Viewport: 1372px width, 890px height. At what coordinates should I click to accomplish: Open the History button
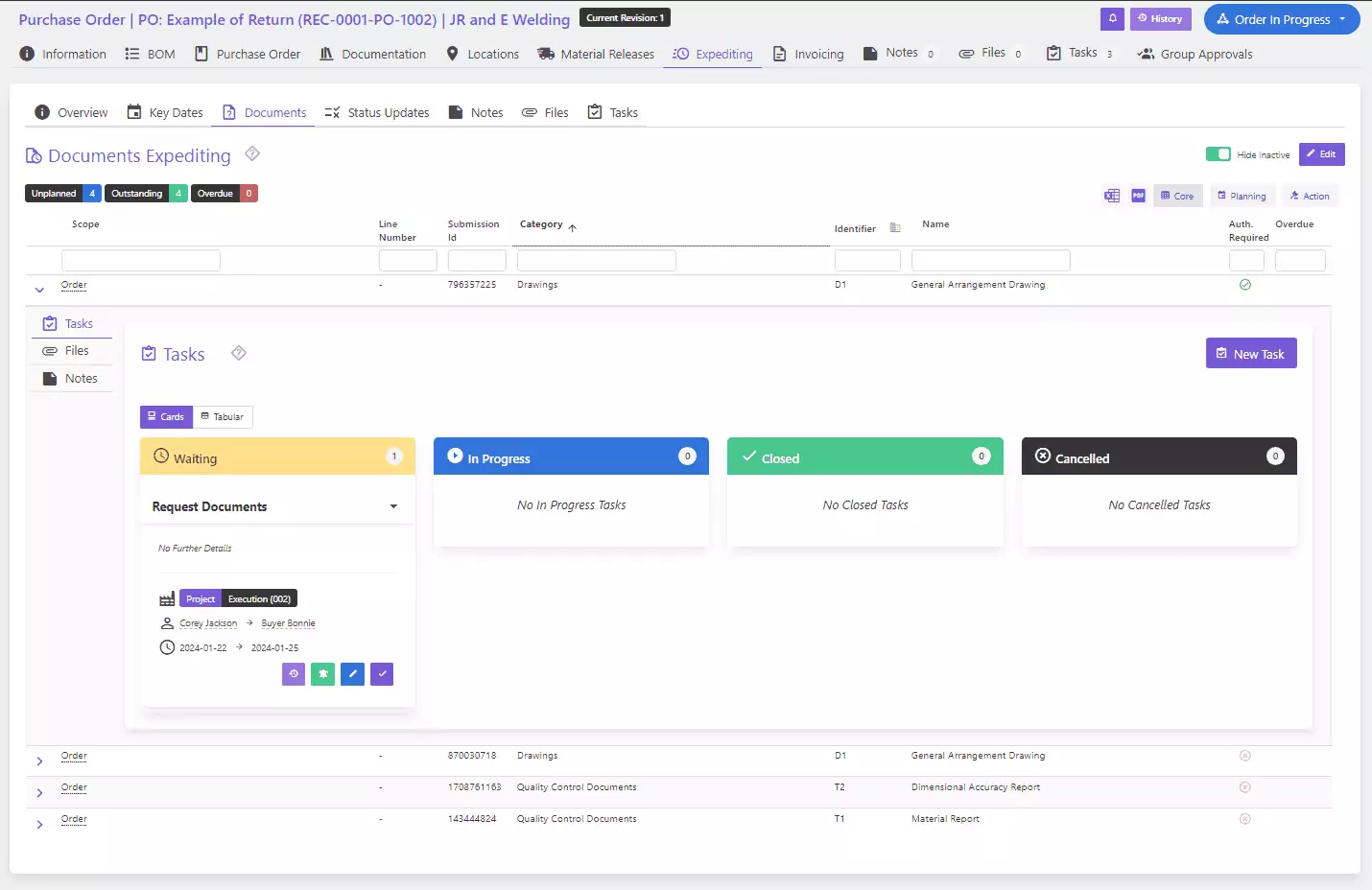1160,18
